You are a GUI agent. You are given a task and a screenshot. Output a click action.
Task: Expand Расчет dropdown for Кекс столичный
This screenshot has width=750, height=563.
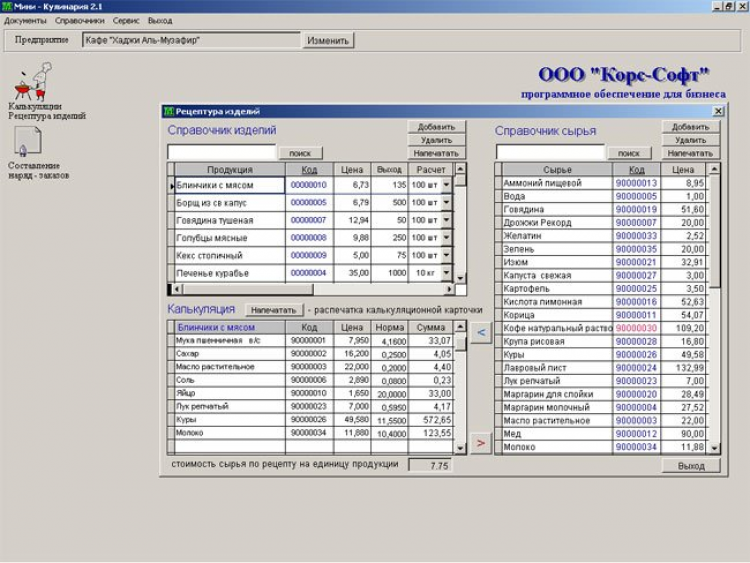pos(446,255)
